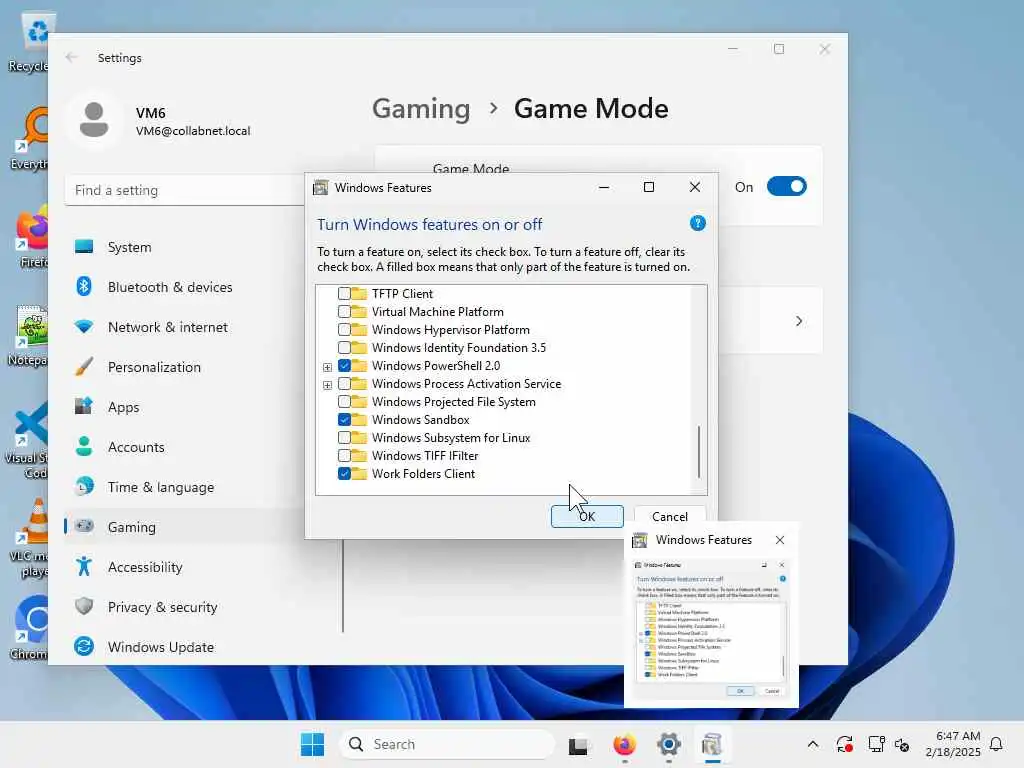Click the VM6 user avatar picture
1024x768 pixels.
(94, 120)
